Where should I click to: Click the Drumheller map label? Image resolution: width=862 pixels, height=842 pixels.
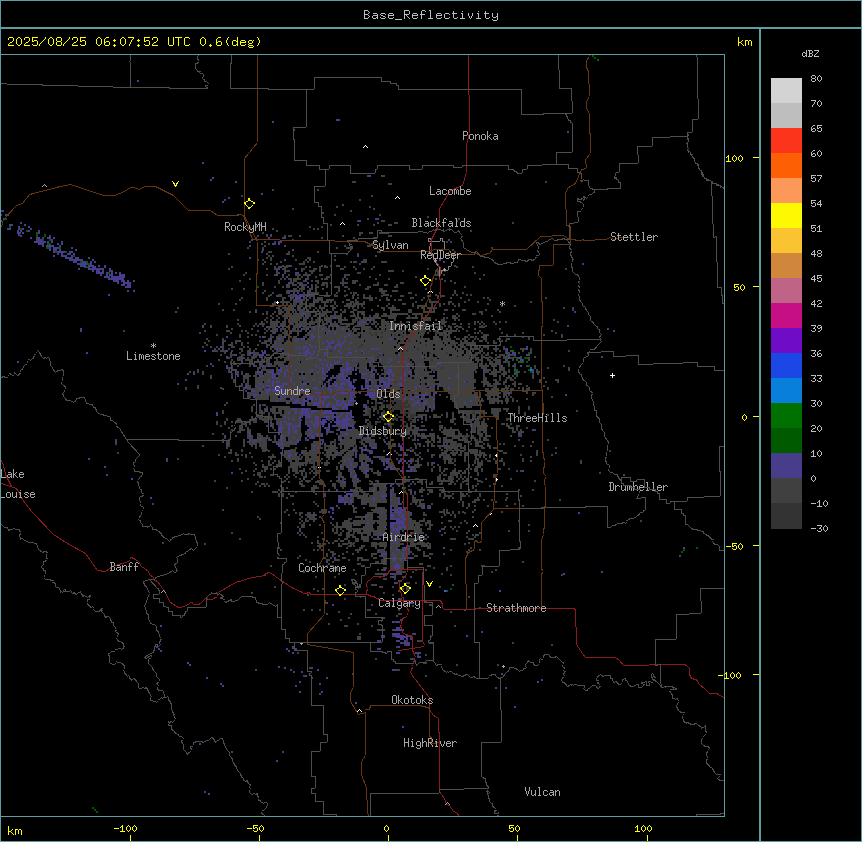click(638, 487)
